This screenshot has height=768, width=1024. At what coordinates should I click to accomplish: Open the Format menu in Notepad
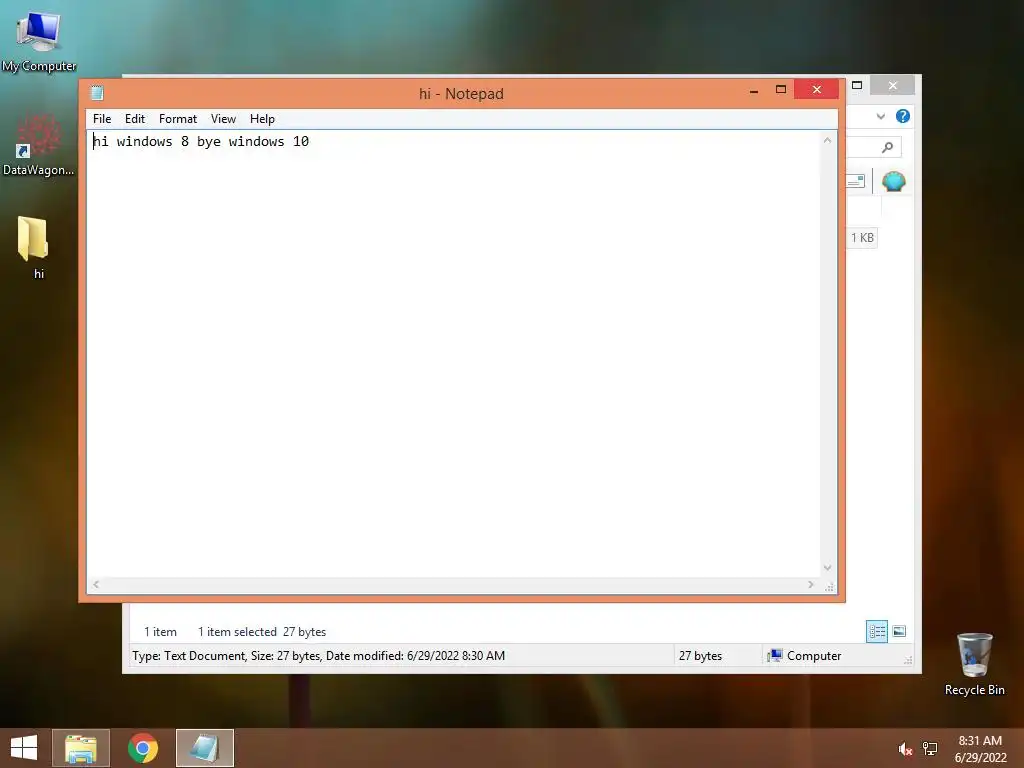178,119
